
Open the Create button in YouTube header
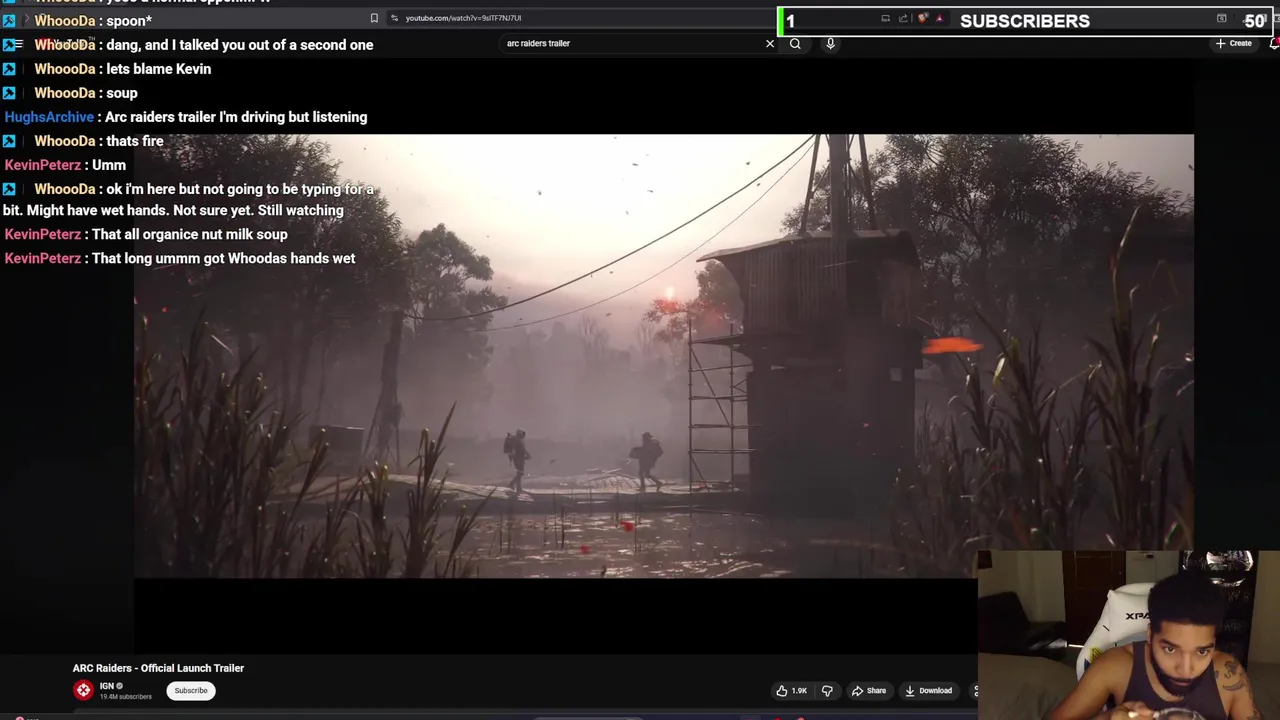1234,43
